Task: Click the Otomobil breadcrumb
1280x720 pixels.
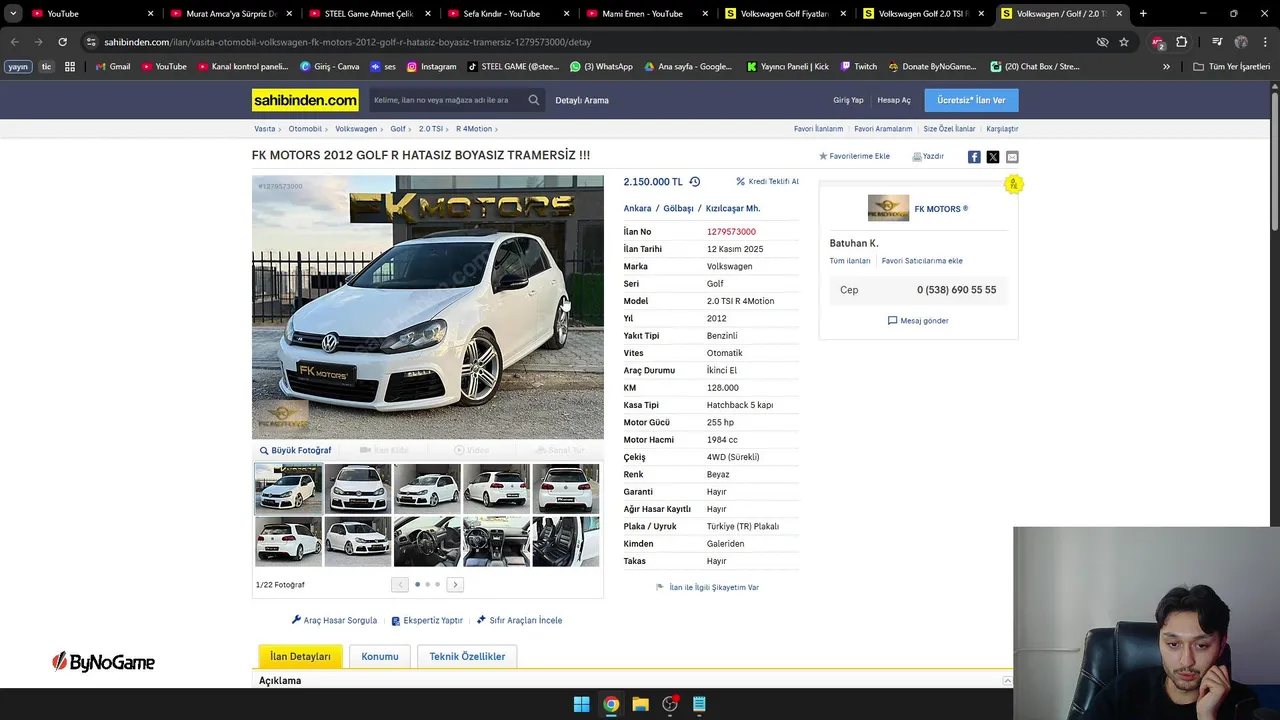Action: click(x=305, y=129)
